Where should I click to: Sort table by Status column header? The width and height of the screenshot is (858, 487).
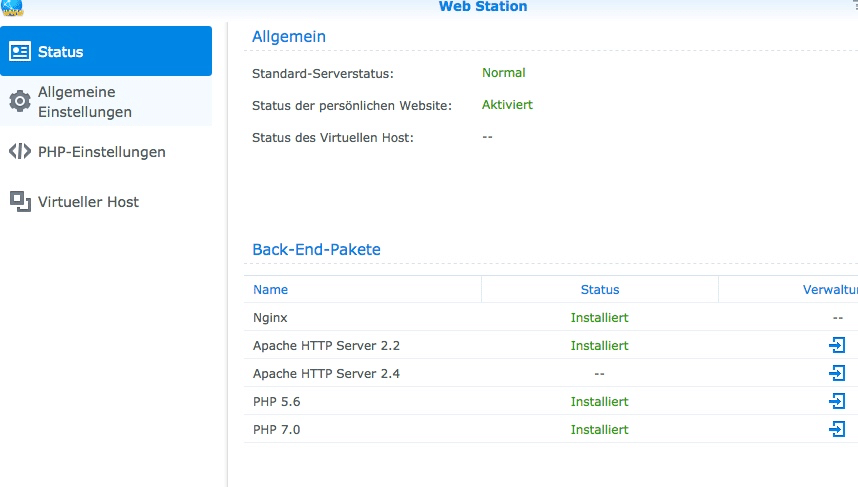[x=599, y=290]
